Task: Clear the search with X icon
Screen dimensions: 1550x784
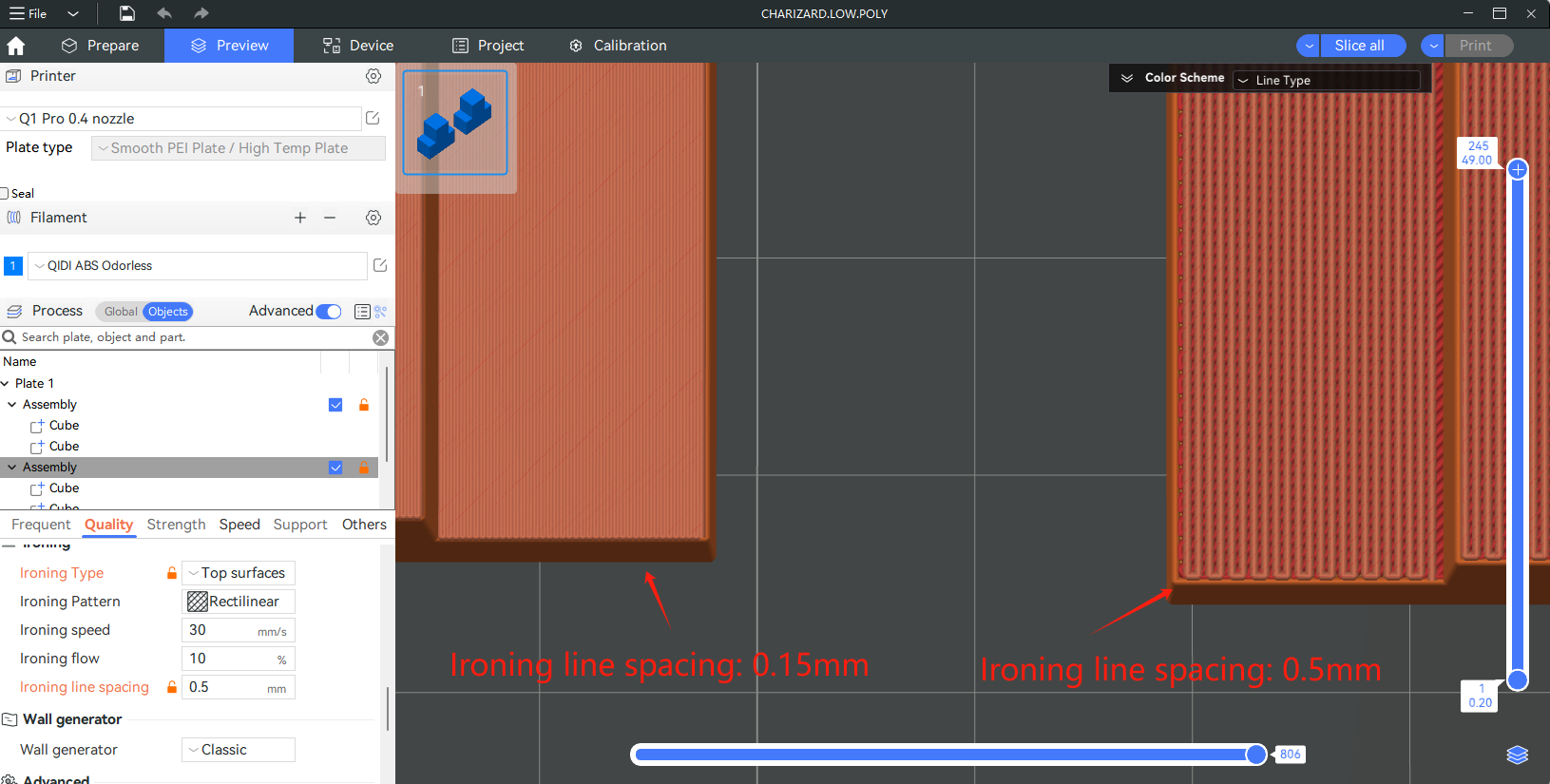Action: tap(380, 337)
